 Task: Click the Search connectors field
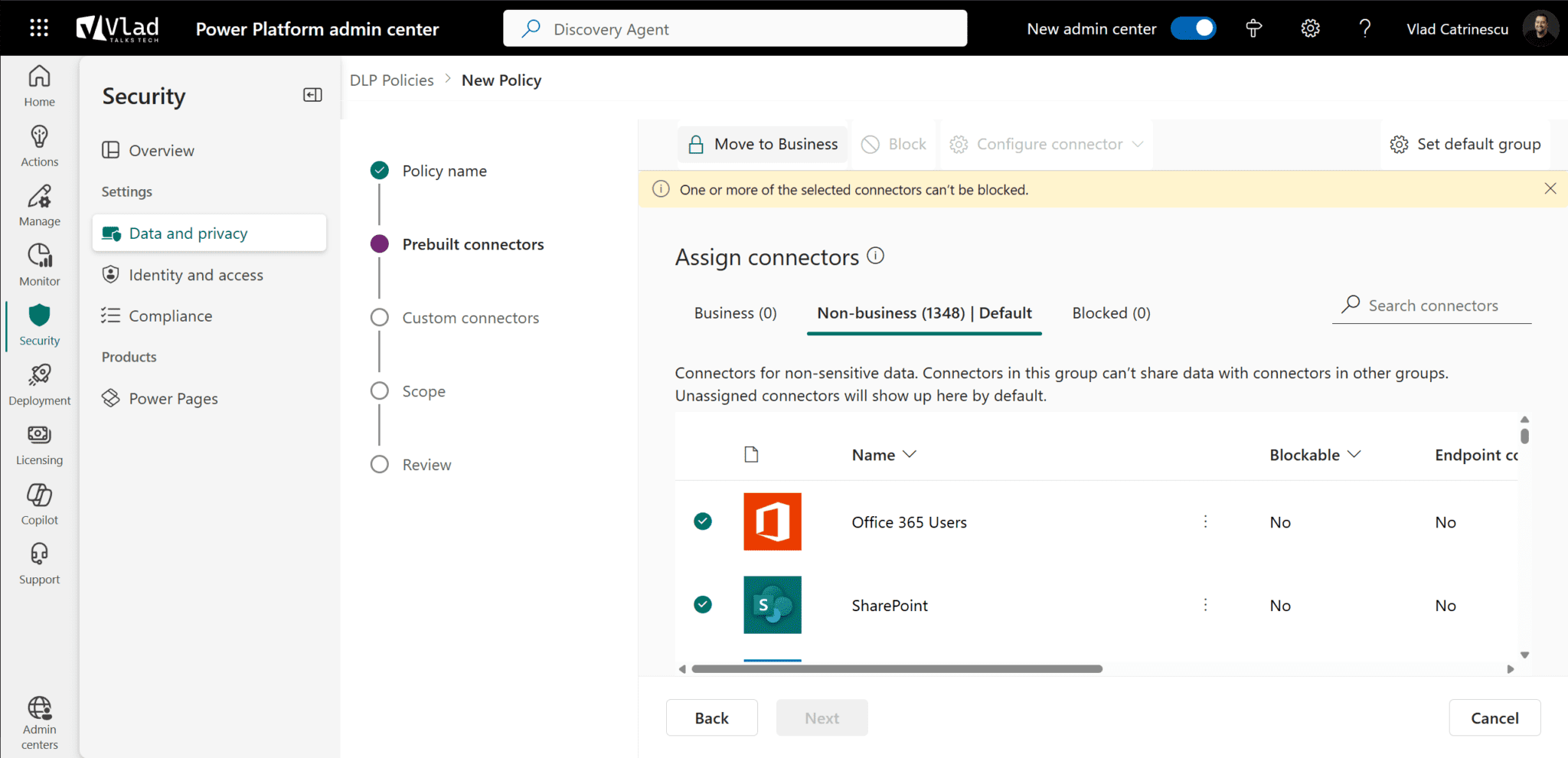coord(1432,305)
